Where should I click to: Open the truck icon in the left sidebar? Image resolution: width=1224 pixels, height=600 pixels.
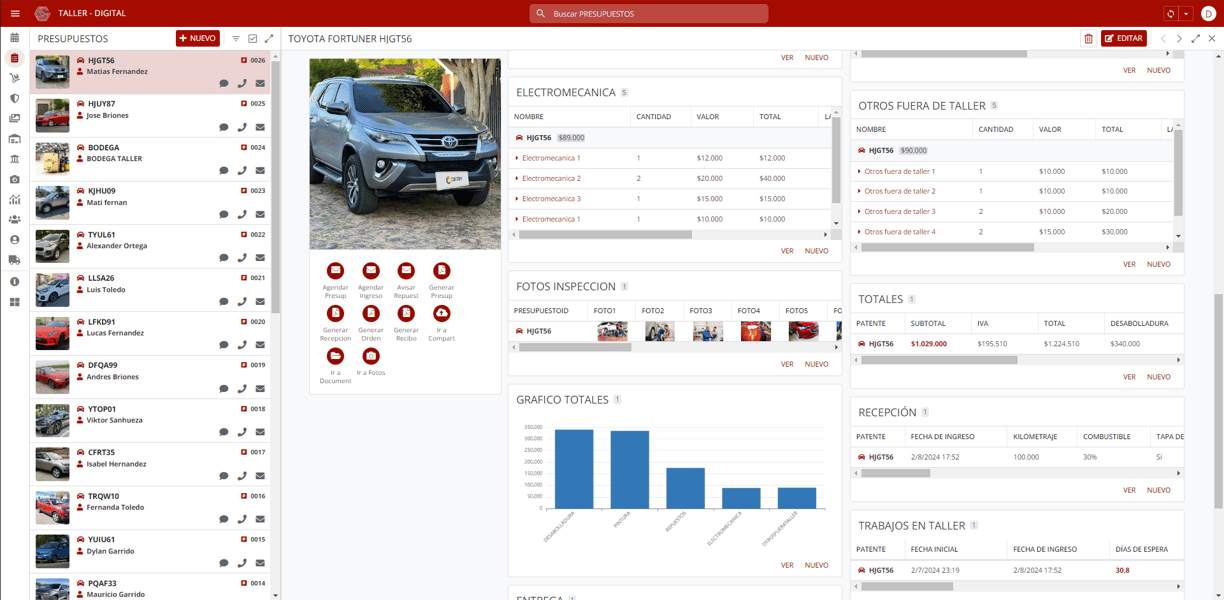click(x=15, y=260)
